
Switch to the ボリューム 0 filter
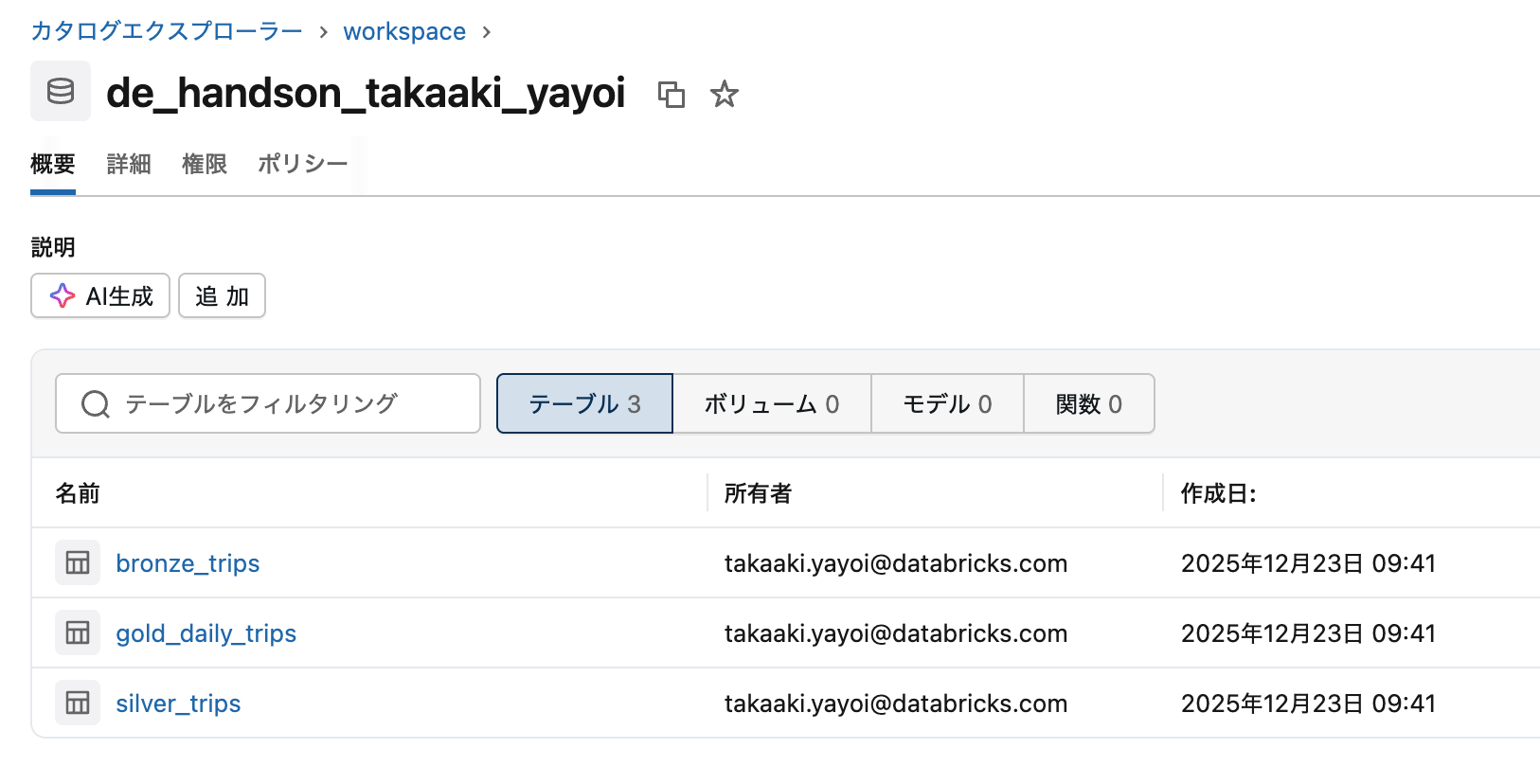[771, 403]
